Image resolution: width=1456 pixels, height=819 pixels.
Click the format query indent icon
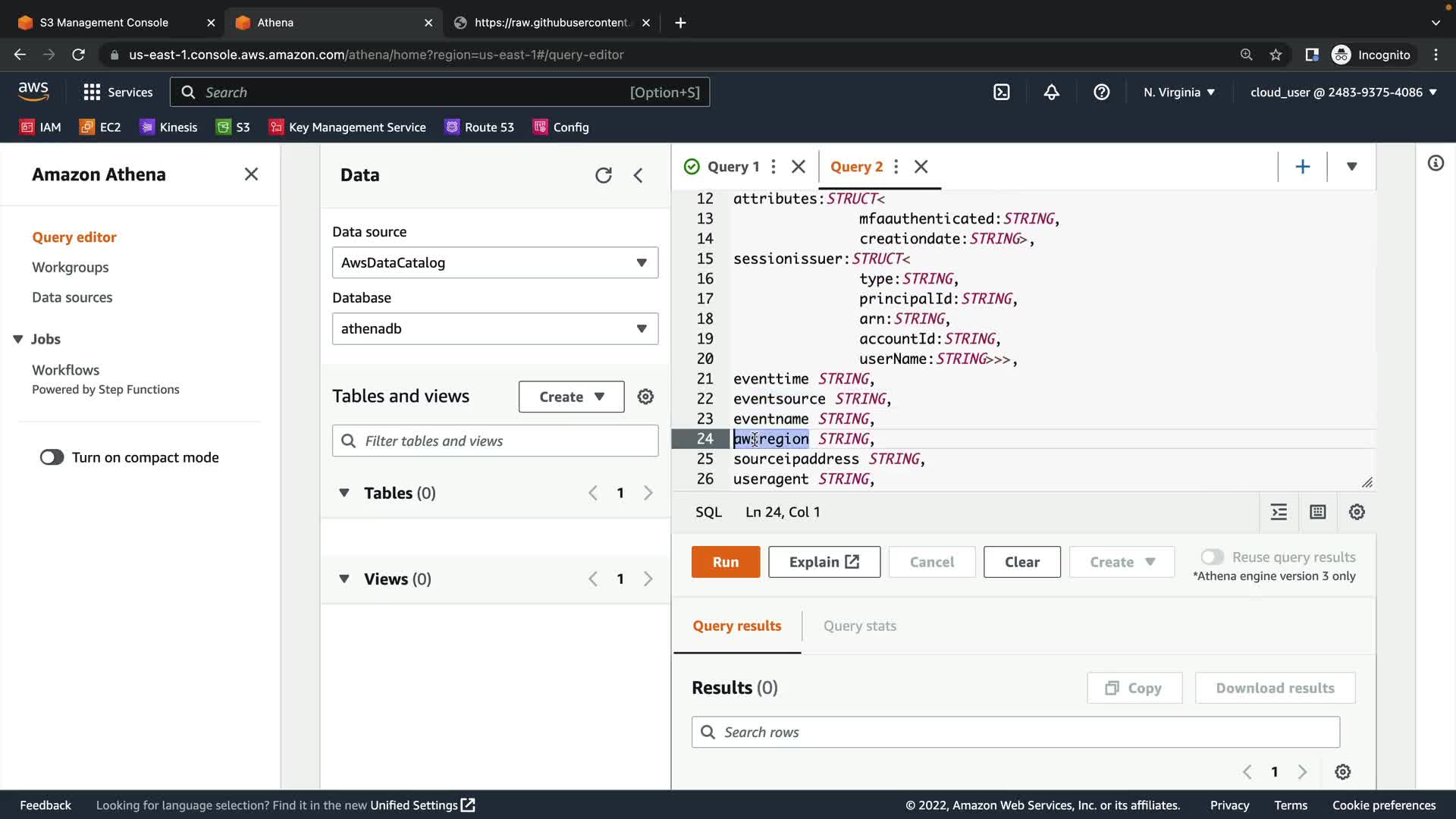click(x=1279, y=512)
